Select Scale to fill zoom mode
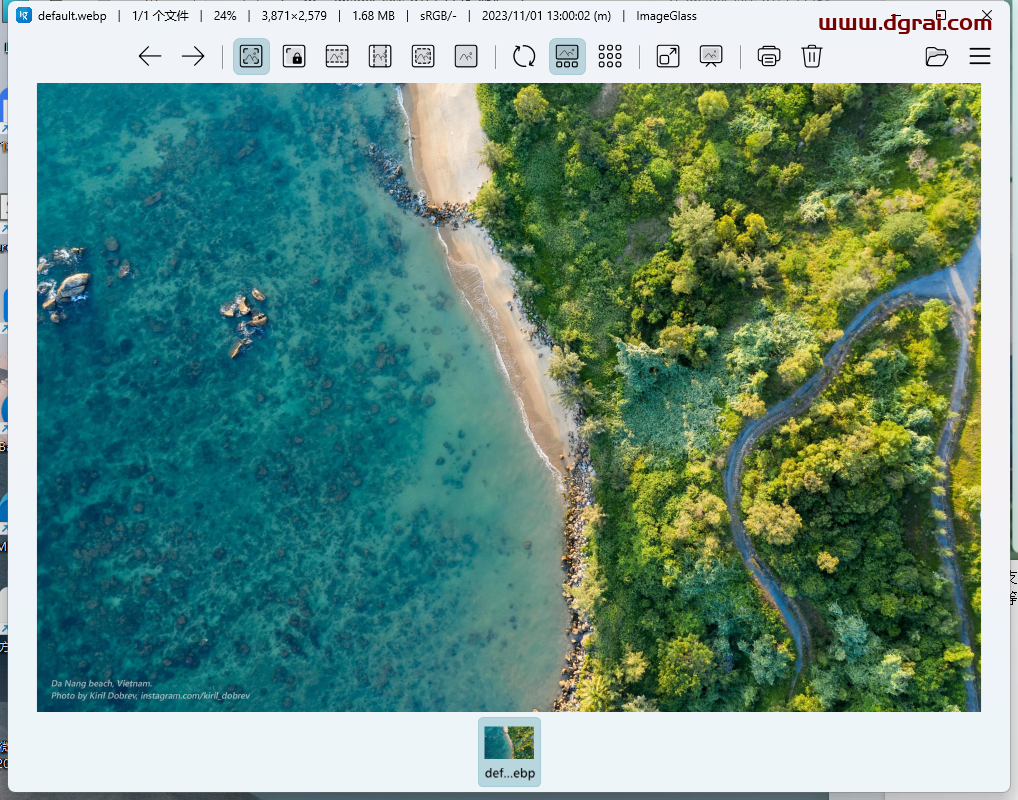Viewport: 1018px width, 800px height. [x=466, y=56]
